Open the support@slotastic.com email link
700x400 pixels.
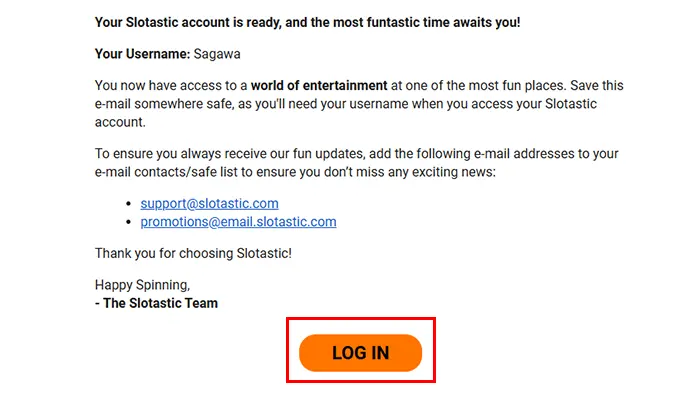tap(209, 204)
